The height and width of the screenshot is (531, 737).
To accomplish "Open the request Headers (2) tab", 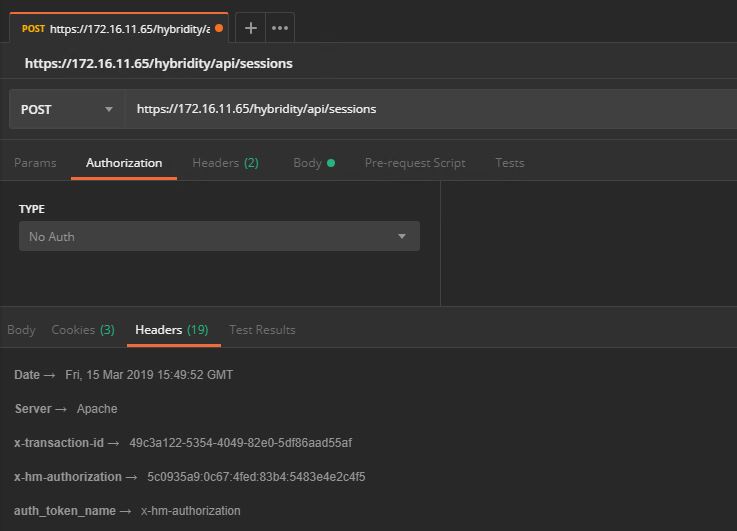I will pyautogui.click(x=225, y=163).
